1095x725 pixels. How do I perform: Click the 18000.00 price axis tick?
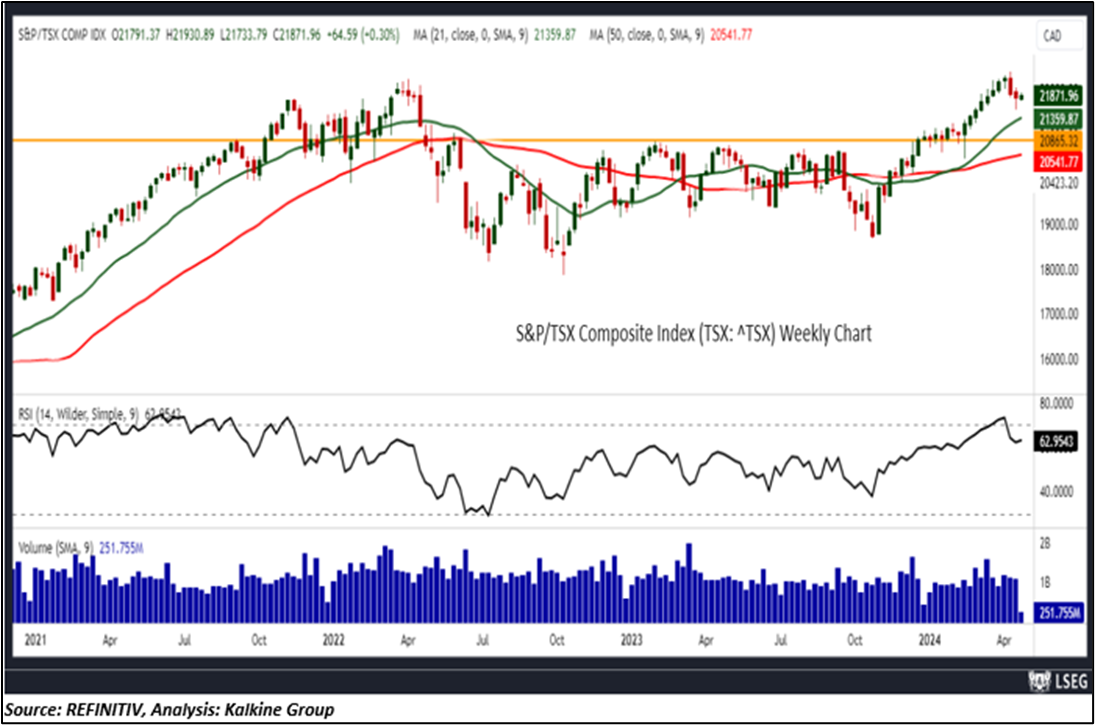point(1059,270)
